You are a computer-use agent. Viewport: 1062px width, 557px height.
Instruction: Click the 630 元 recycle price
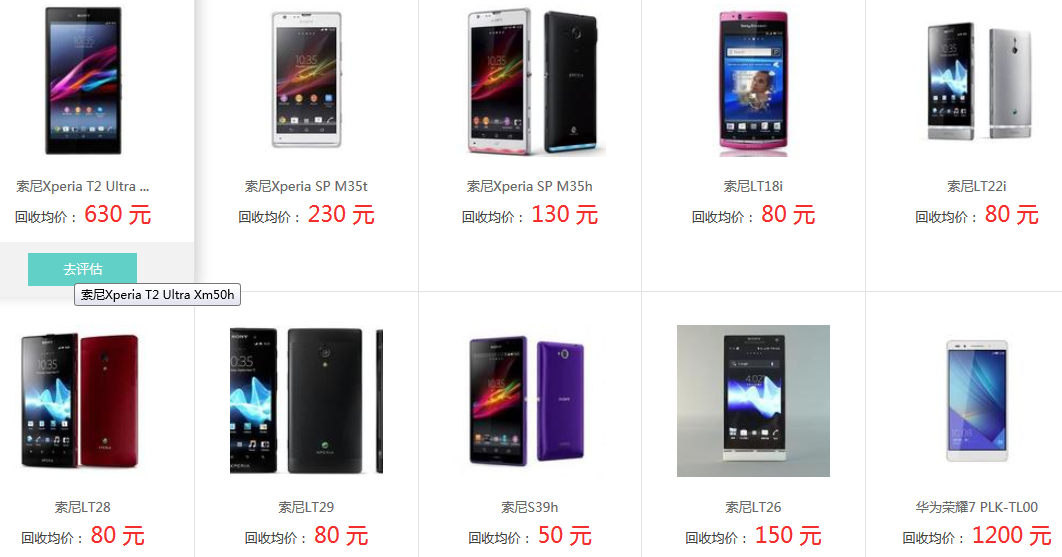tap(118, 215)
